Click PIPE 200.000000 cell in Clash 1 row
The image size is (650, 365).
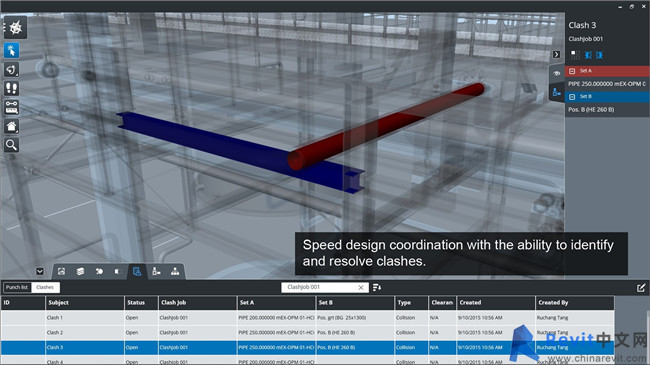coord(276,318)
